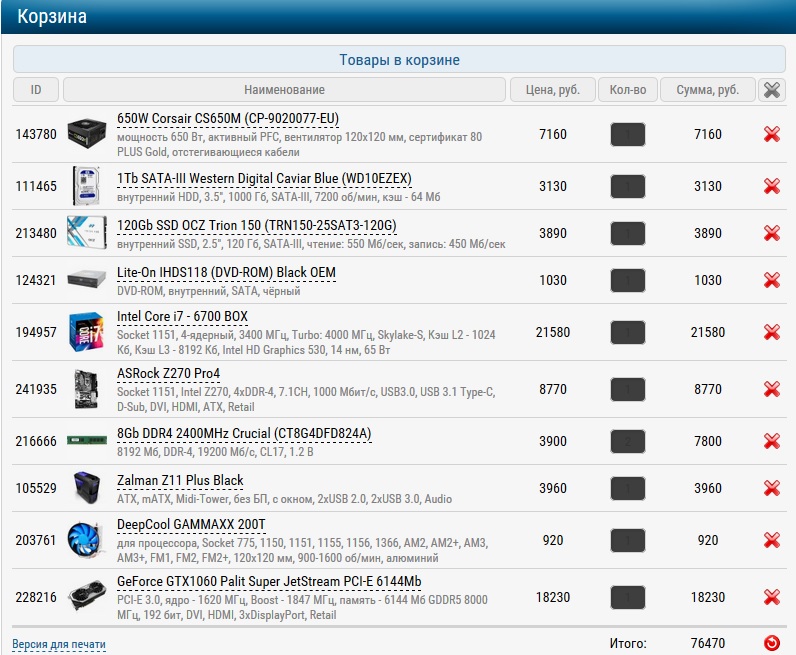Screen dimensions: 796x655
Task: Delete Lite-On IHDS118 DVD-ROM row
Action: [772, 280]
